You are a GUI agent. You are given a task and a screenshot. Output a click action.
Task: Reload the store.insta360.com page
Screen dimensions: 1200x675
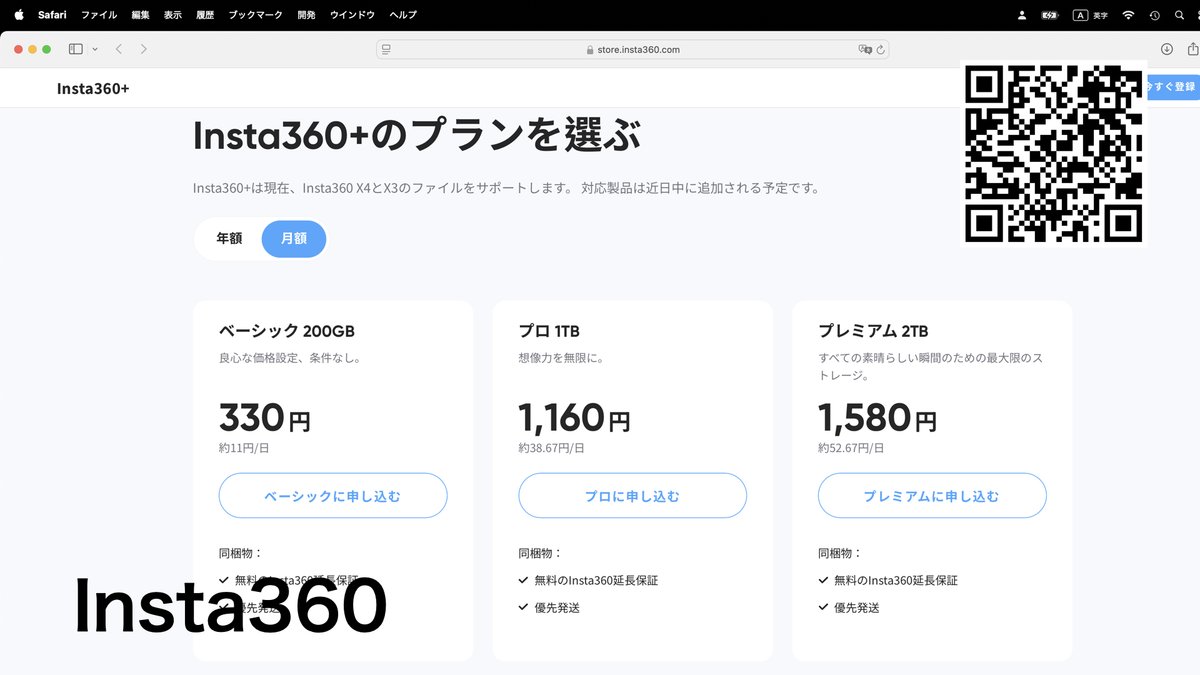pos(880,48)
